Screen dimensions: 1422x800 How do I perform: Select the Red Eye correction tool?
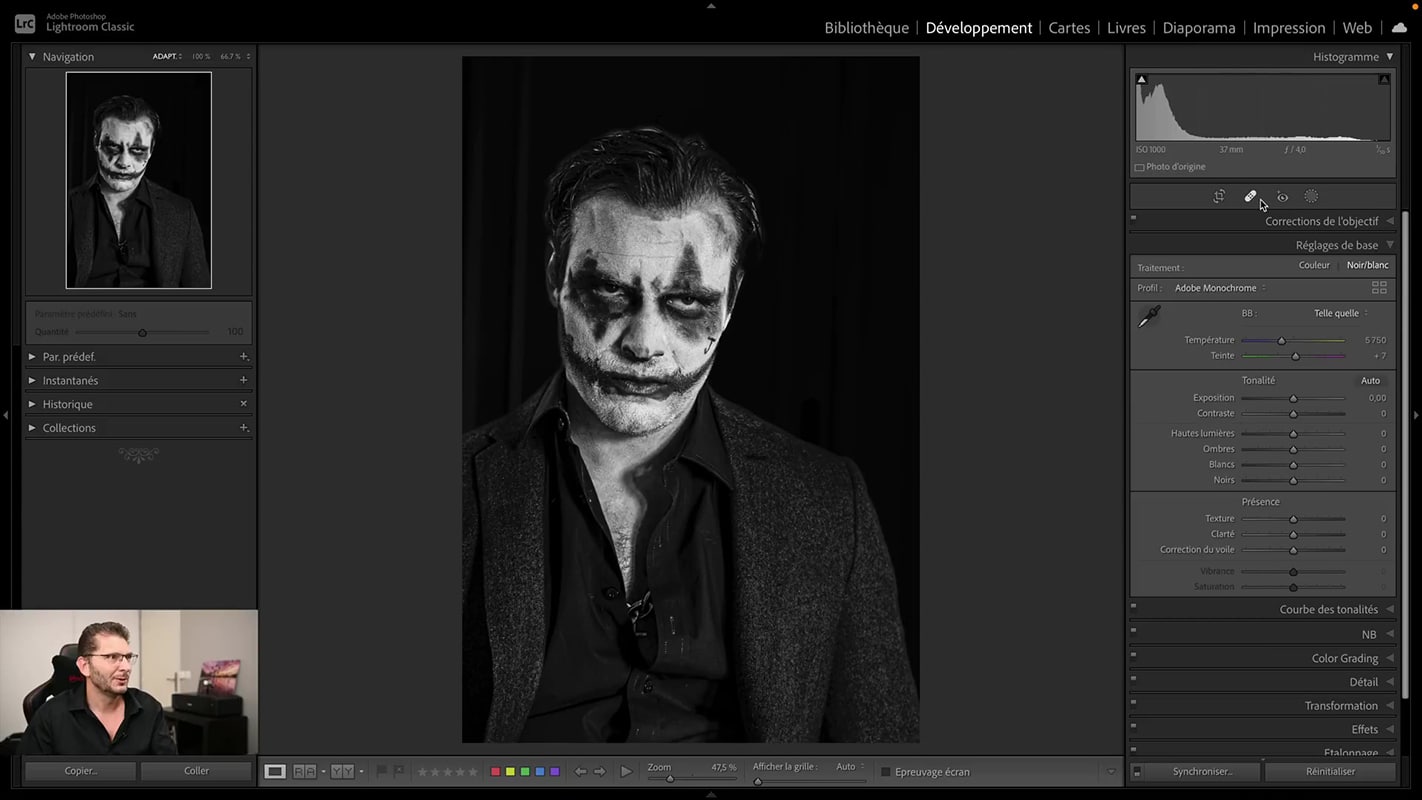click(x=1282, y=197)
